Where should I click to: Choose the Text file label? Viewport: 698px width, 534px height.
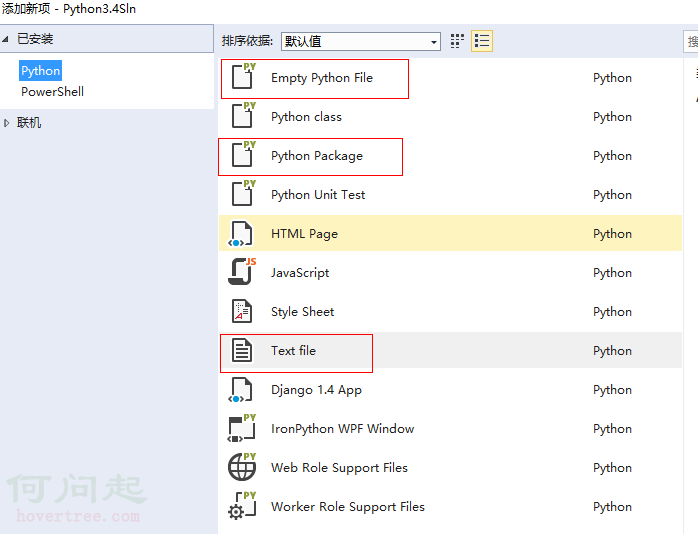[293, 351]
